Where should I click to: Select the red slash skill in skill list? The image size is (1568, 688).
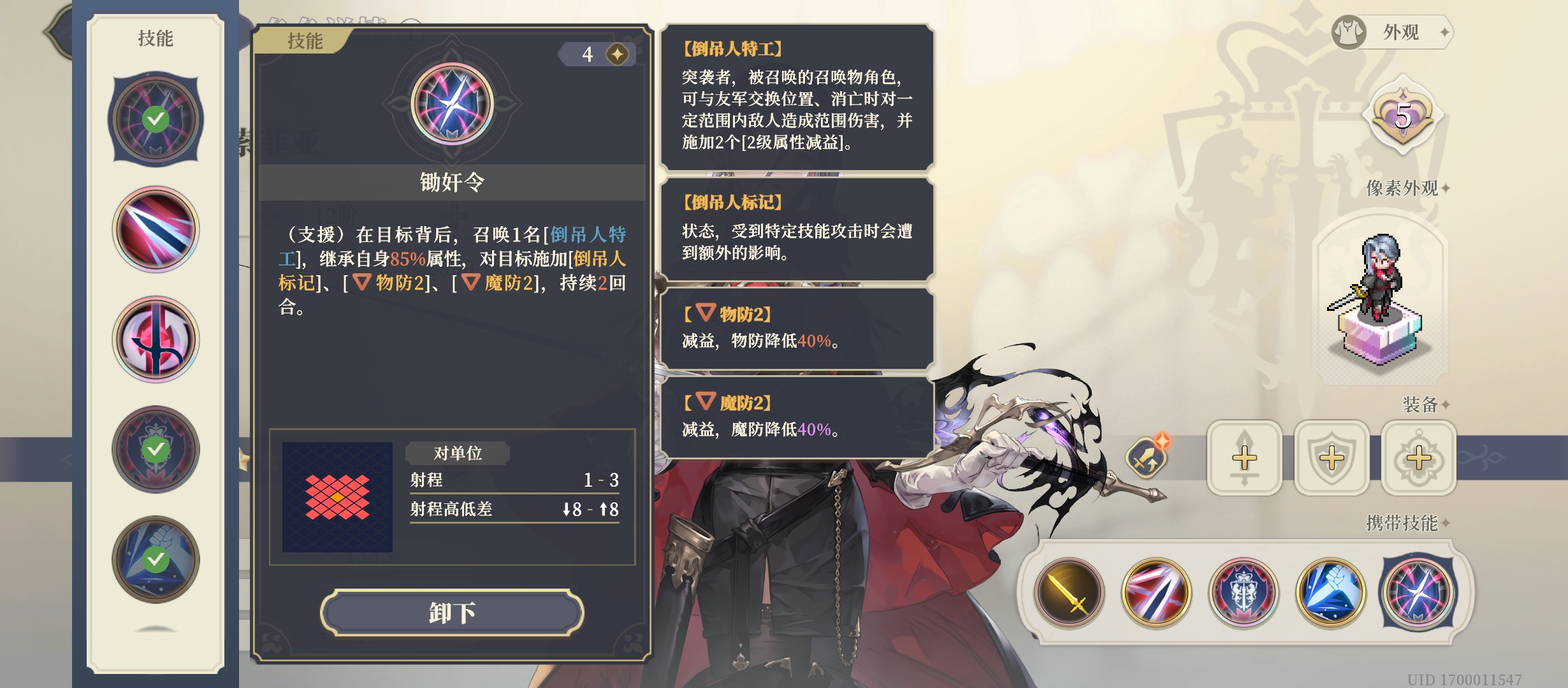tap(156, 229)
